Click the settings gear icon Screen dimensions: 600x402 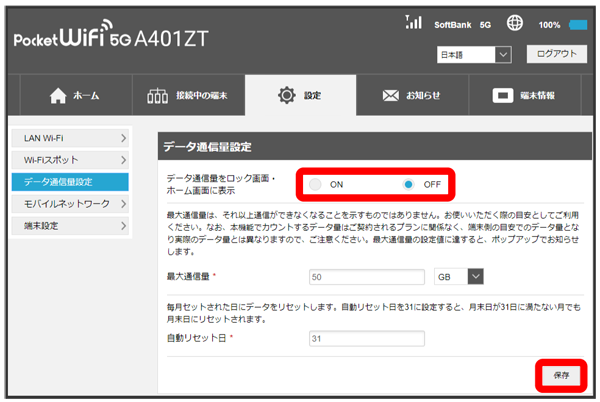[286, 96]
